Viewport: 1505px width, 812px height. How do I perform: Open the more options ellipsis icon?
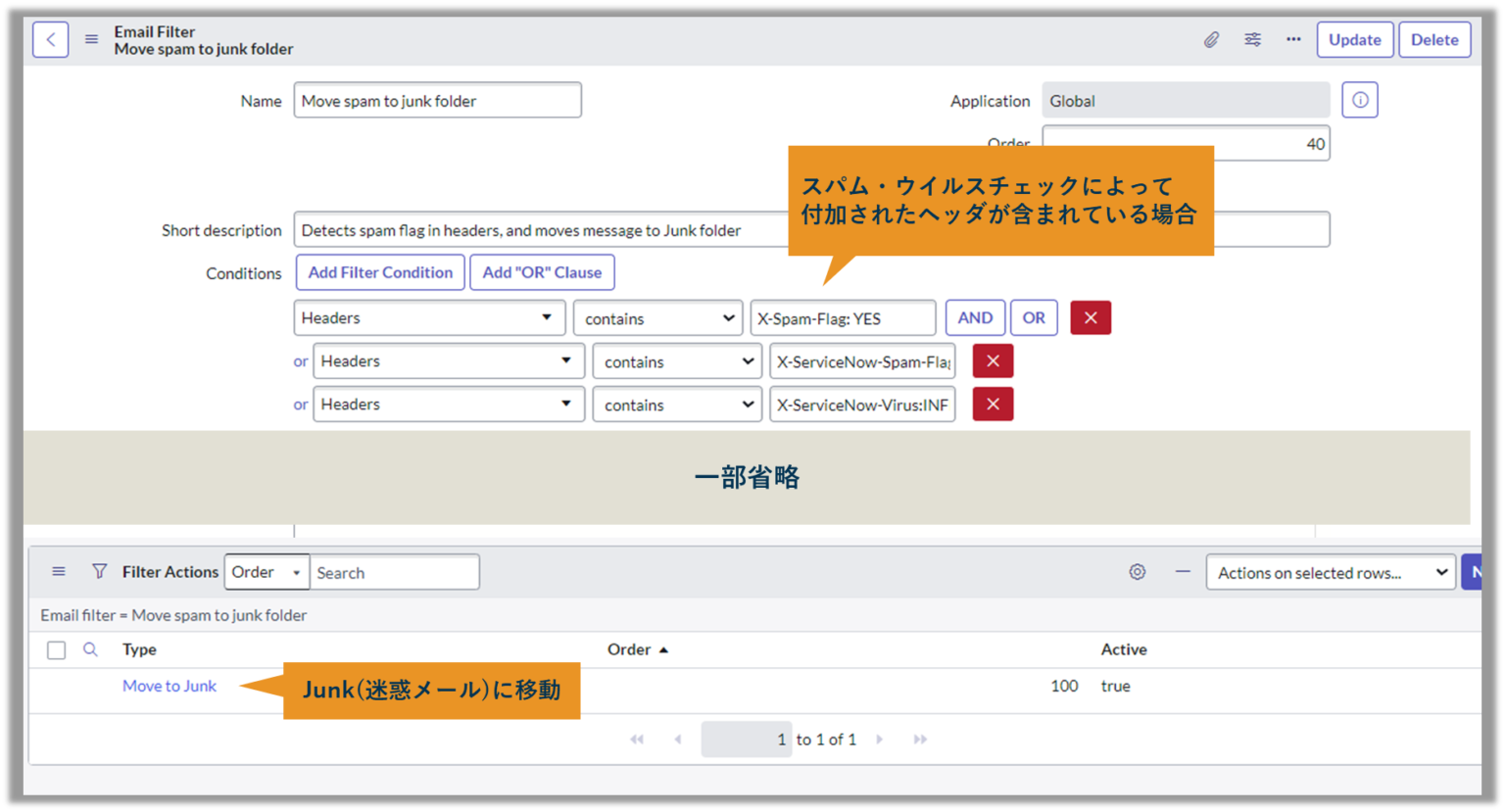1292,39
